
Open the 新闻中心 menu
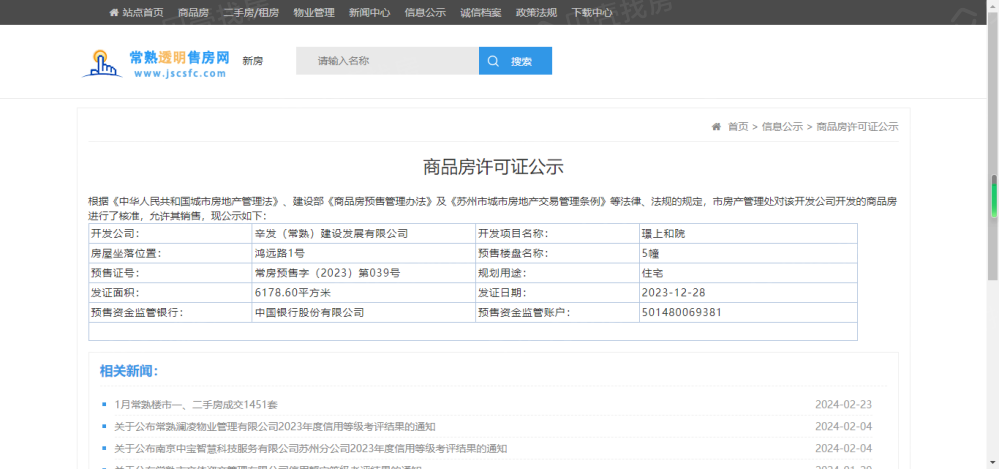(370, 13)
